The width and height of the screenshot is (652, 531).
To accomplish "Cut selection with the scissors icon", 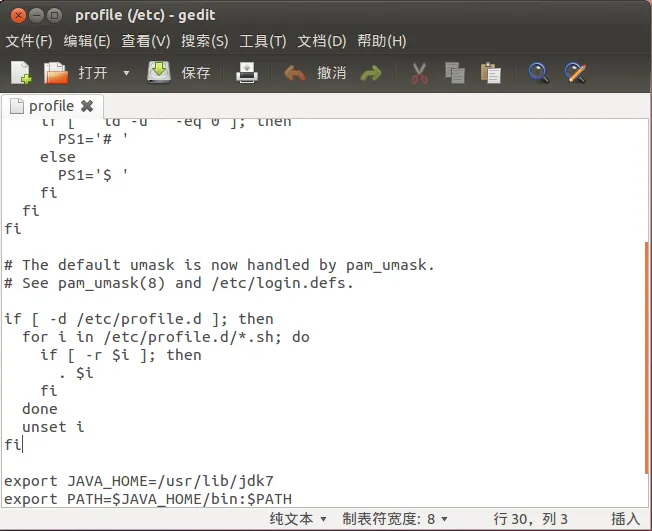I will coord(419,73).
